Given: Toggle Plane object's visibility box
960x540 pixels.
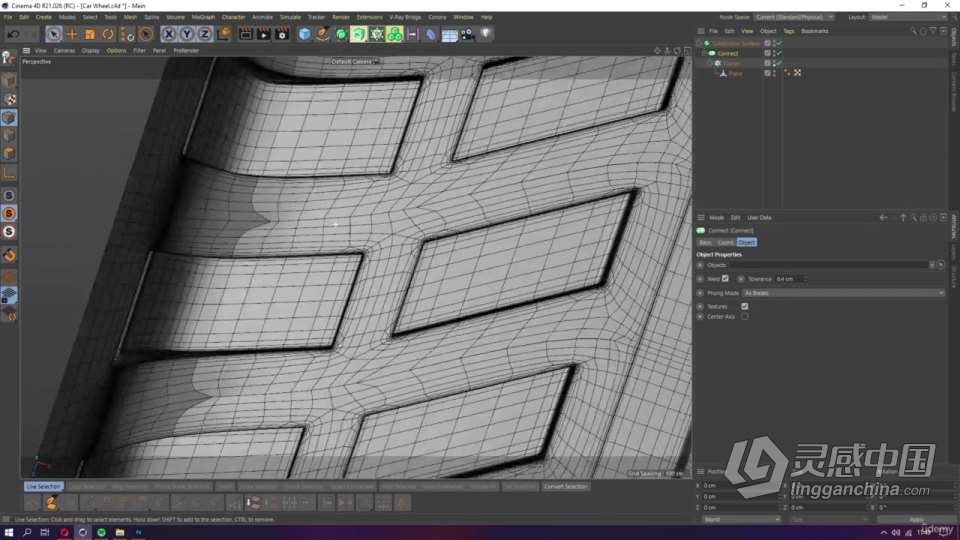Looking at the screenshot, I should point(767,73).
